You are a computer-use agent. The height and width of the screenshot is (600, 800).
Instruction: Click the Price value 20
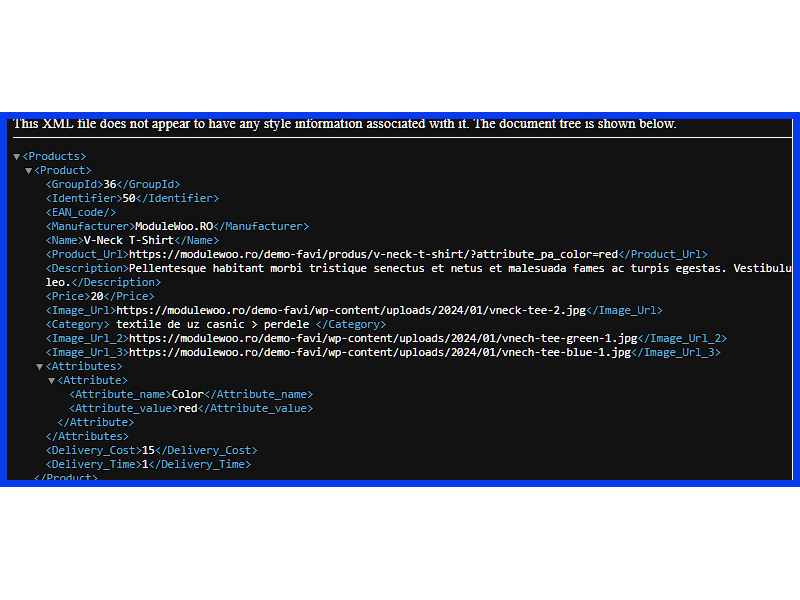(97, 296)
